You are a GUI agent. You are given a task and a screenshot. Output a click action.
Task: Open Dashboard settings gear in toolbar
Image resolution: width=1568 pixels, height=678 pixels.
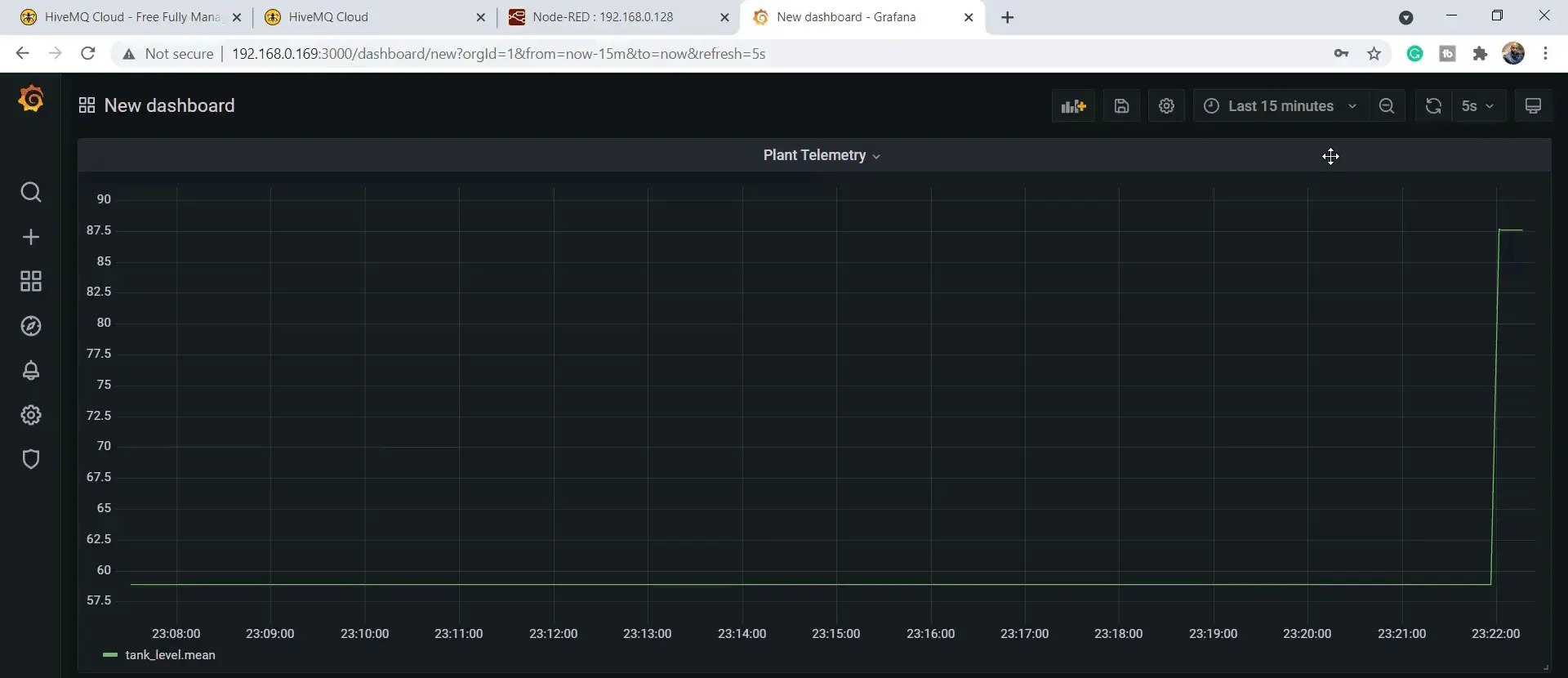tap(1166, 106)
